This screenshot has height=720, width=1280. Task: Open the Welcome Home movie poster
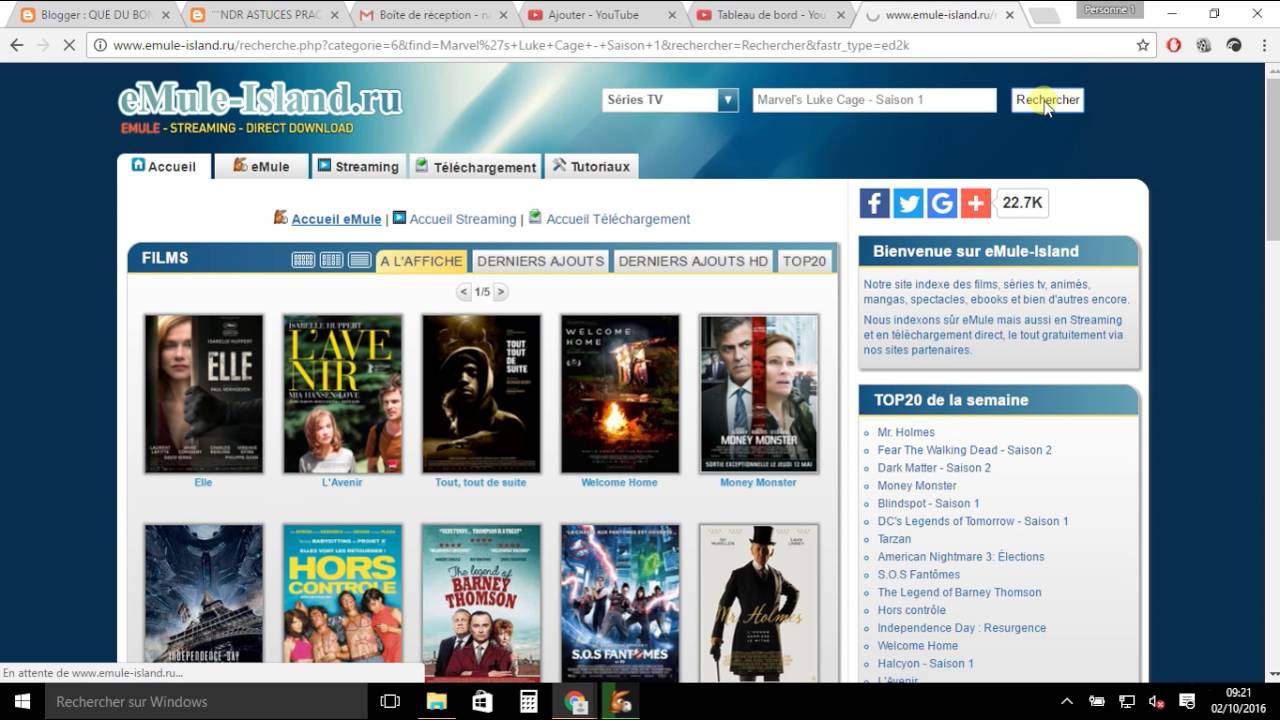620,394
